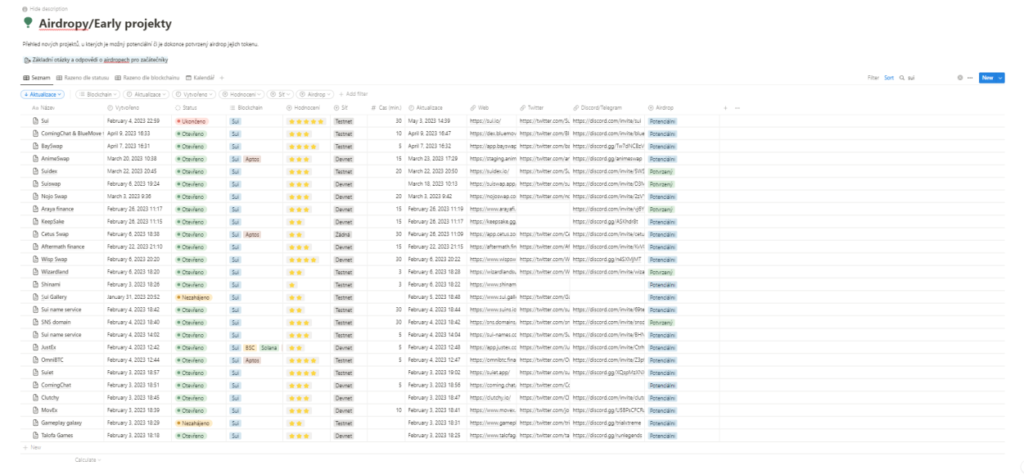The height and width of the screenshot is (475, 1024).
Task: Click the Sort button
Action: (x=889, y=77)
